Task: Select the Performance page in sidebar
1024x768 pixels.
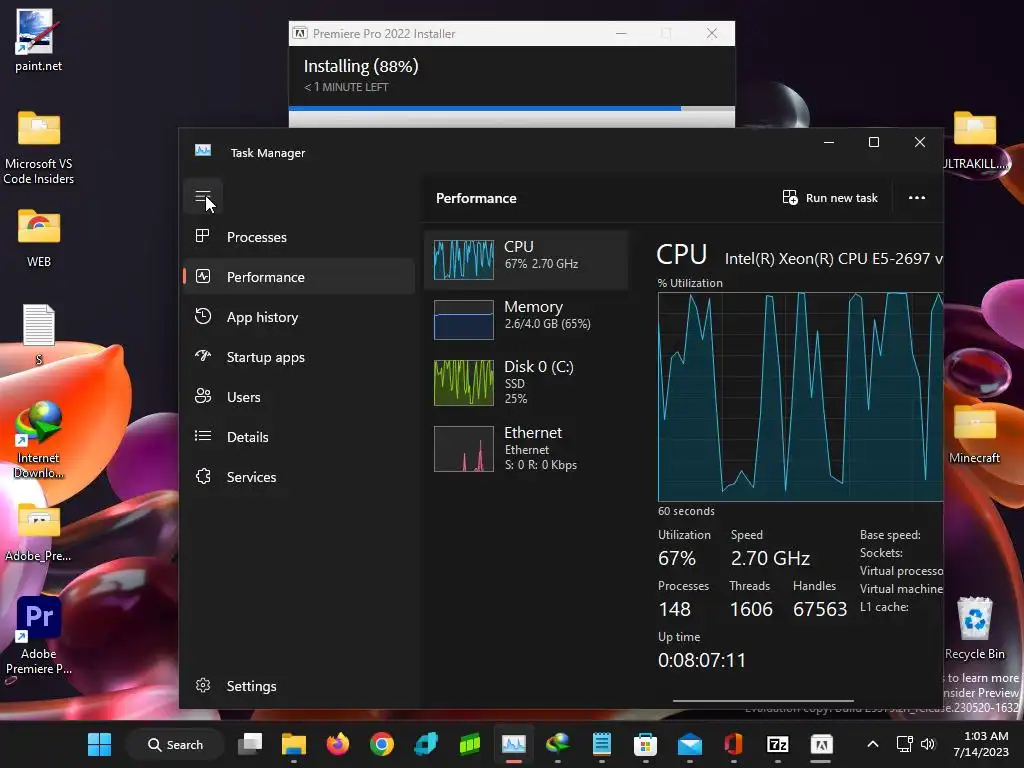Action: click(x=299, y=277)
